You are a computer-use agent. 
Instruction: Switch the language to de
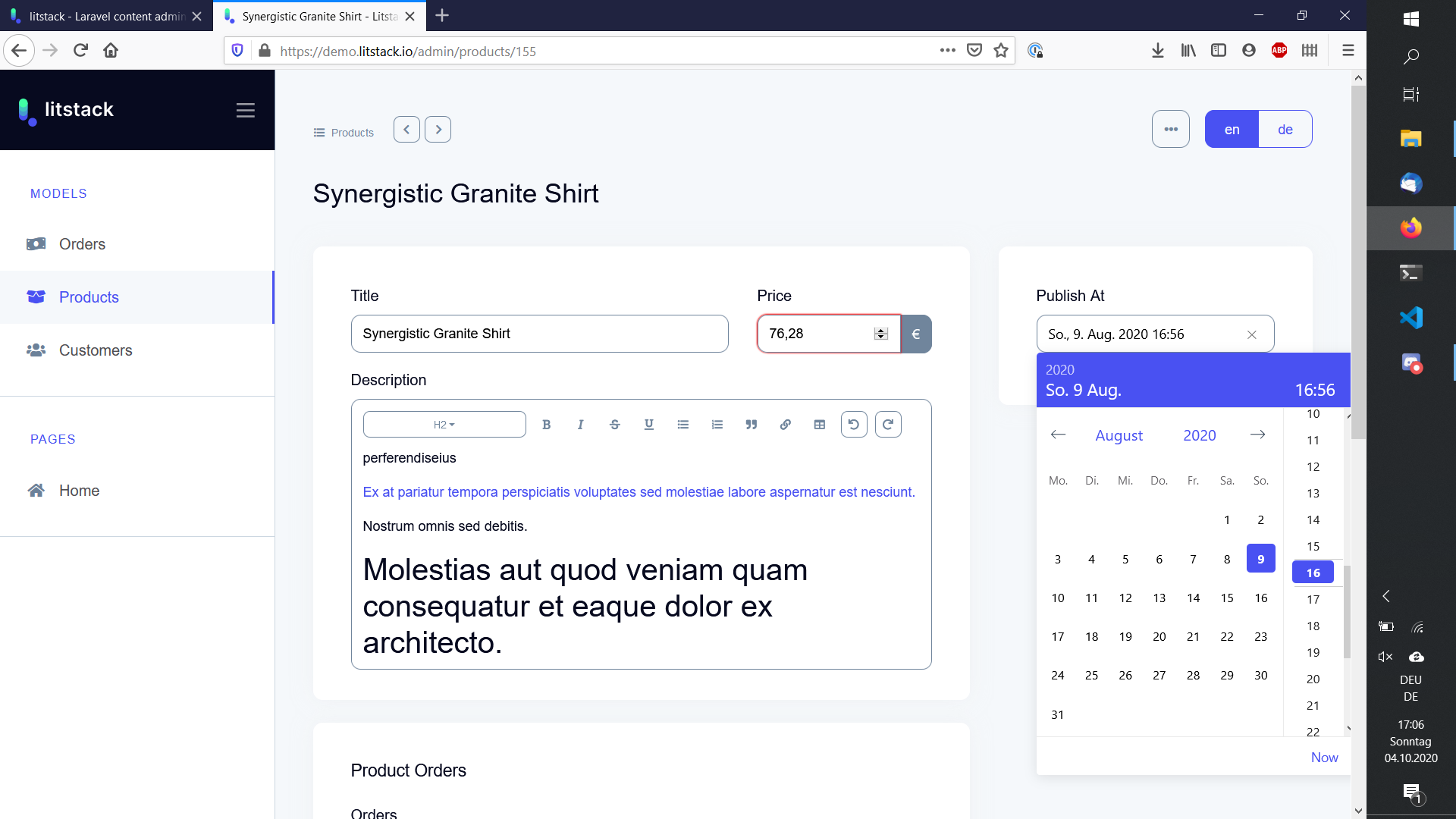click(1285, 129)
